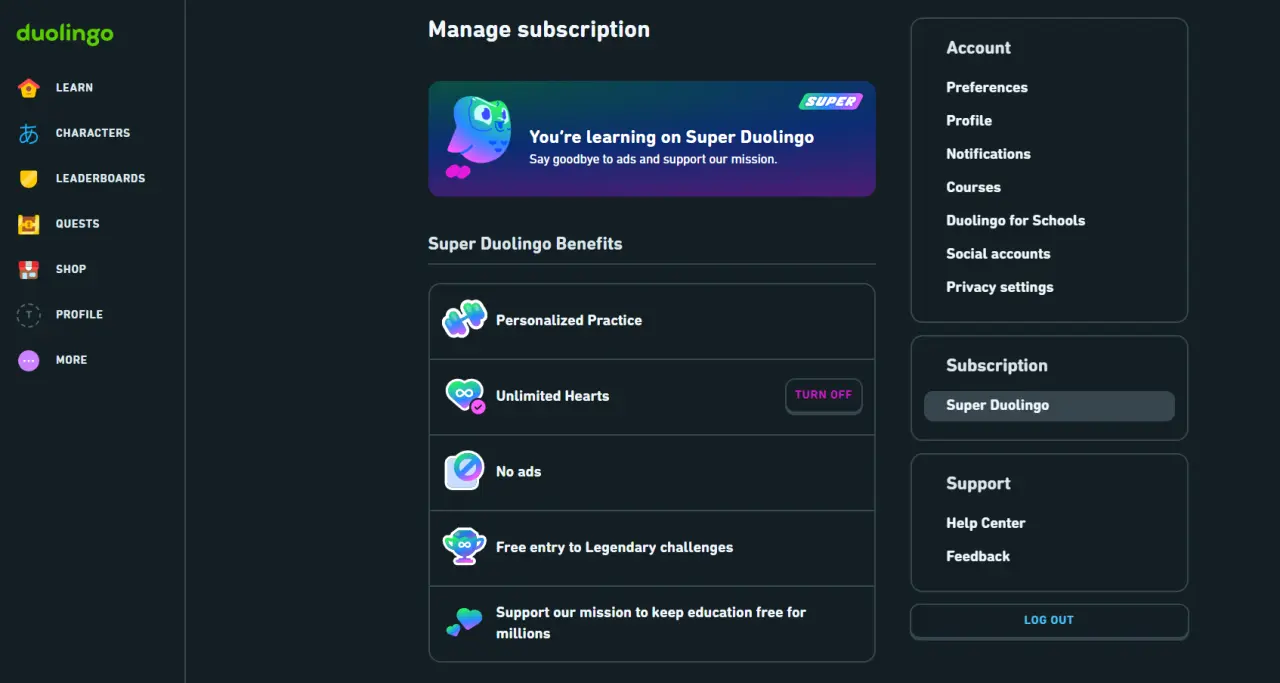The image size is (1280, 683).
Task: Click the Learn house icon
Action: [x=29, y=88]
